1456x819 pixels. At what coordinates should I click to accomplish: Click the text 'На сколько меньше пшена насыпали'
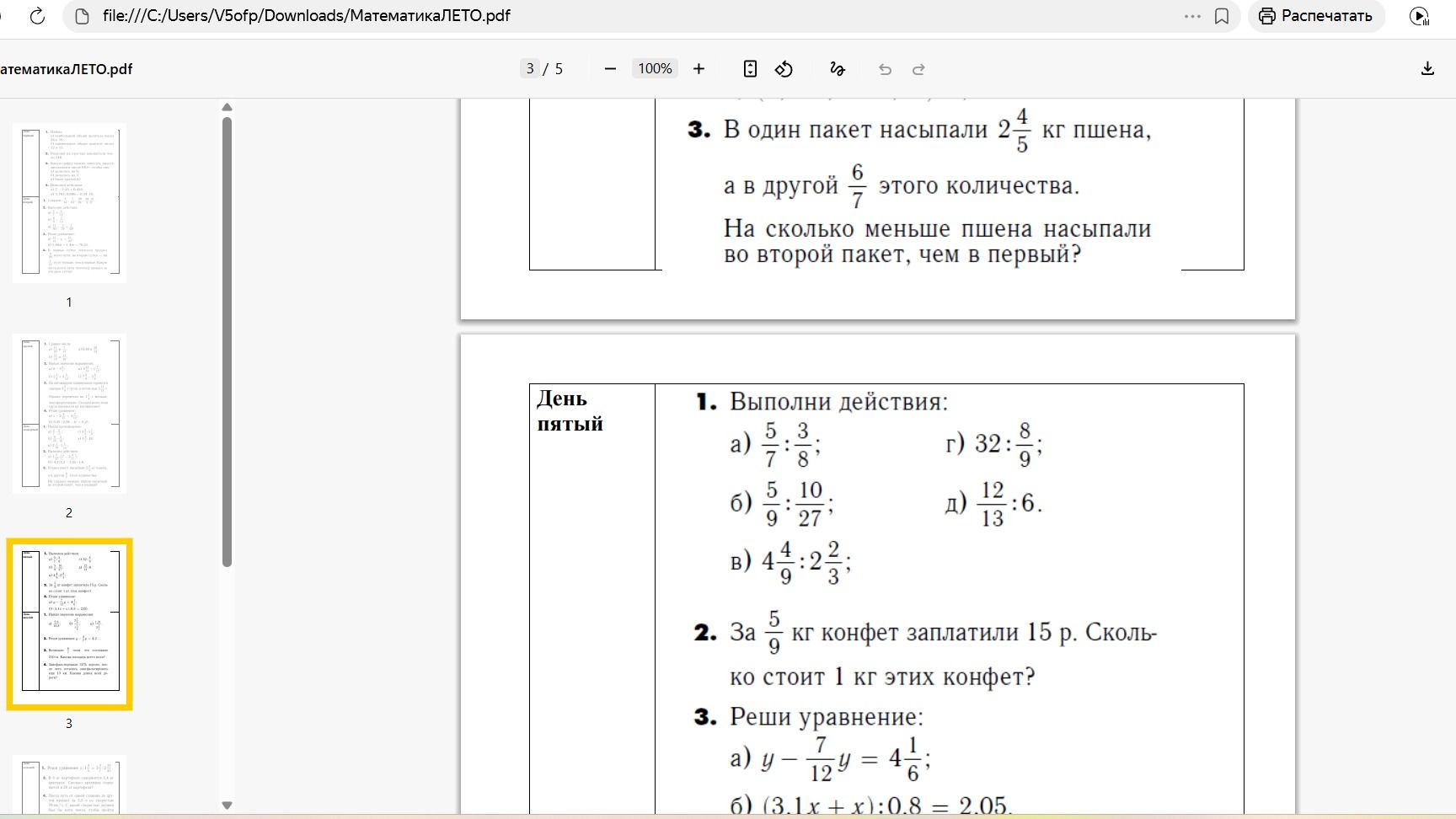click(x=937, y=228)
